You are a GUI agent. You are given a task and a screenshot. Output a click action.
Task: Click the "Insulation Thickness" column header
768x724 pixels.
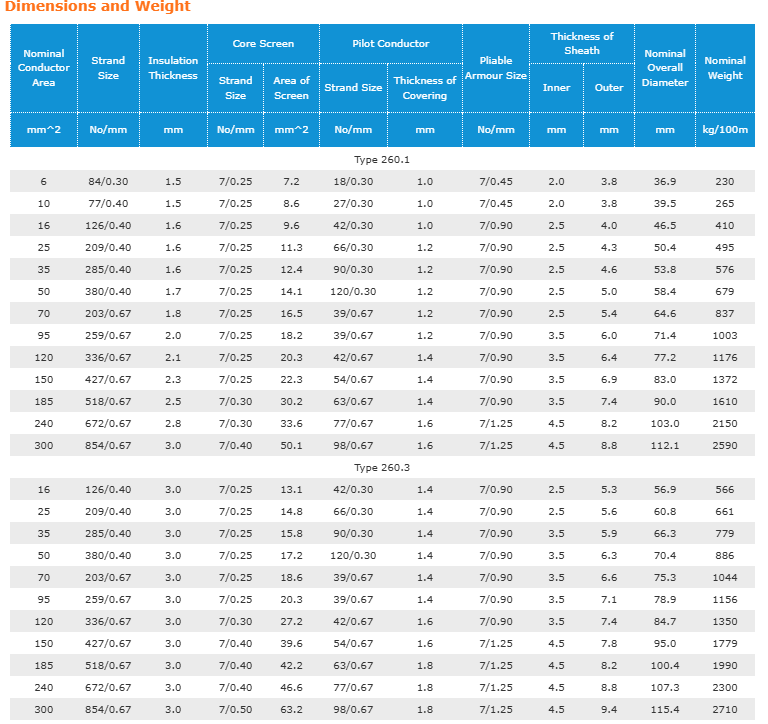pyautogui.click(x=173, y=68)
